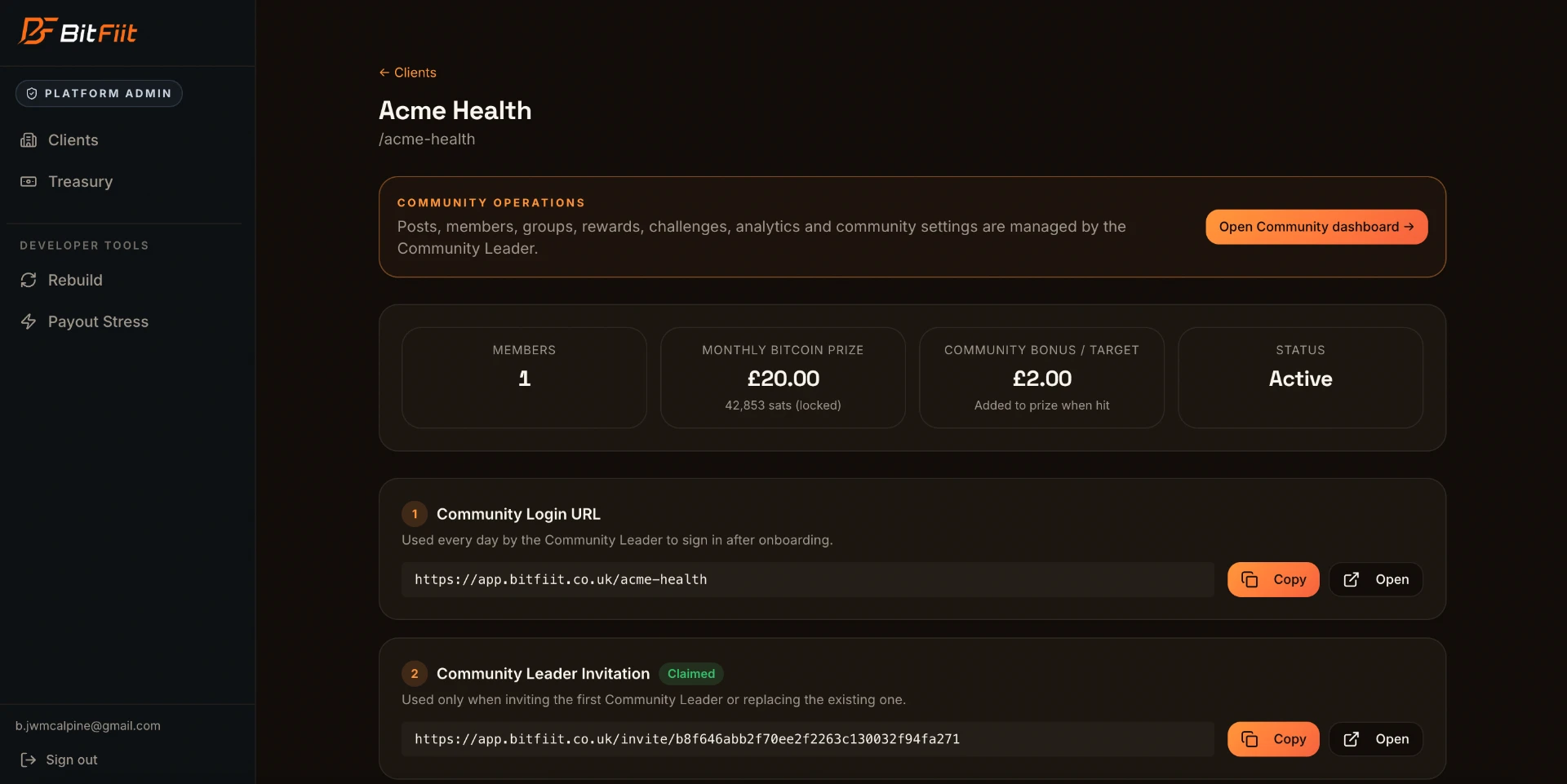The height and width of the screenshot is (784, 1567).
Task: Select the Monthly Bitcoin Prize card
Action: 783,378
